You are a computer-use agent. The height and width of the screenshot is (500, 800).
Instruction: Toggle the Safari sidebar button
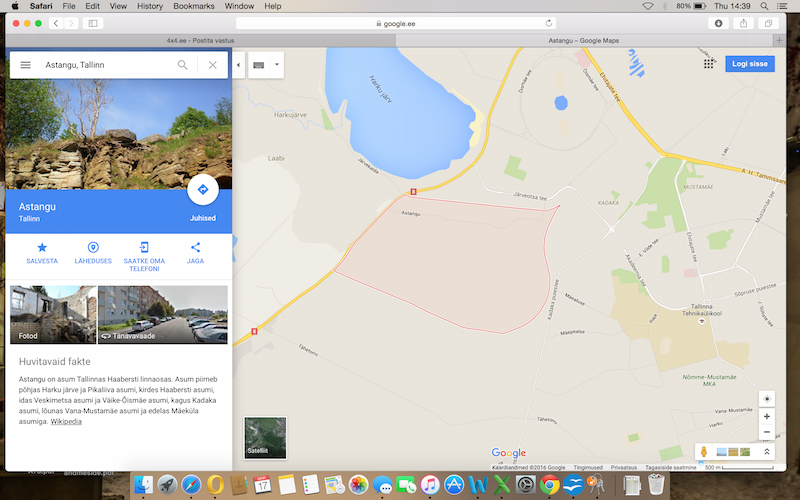(93, 23)
